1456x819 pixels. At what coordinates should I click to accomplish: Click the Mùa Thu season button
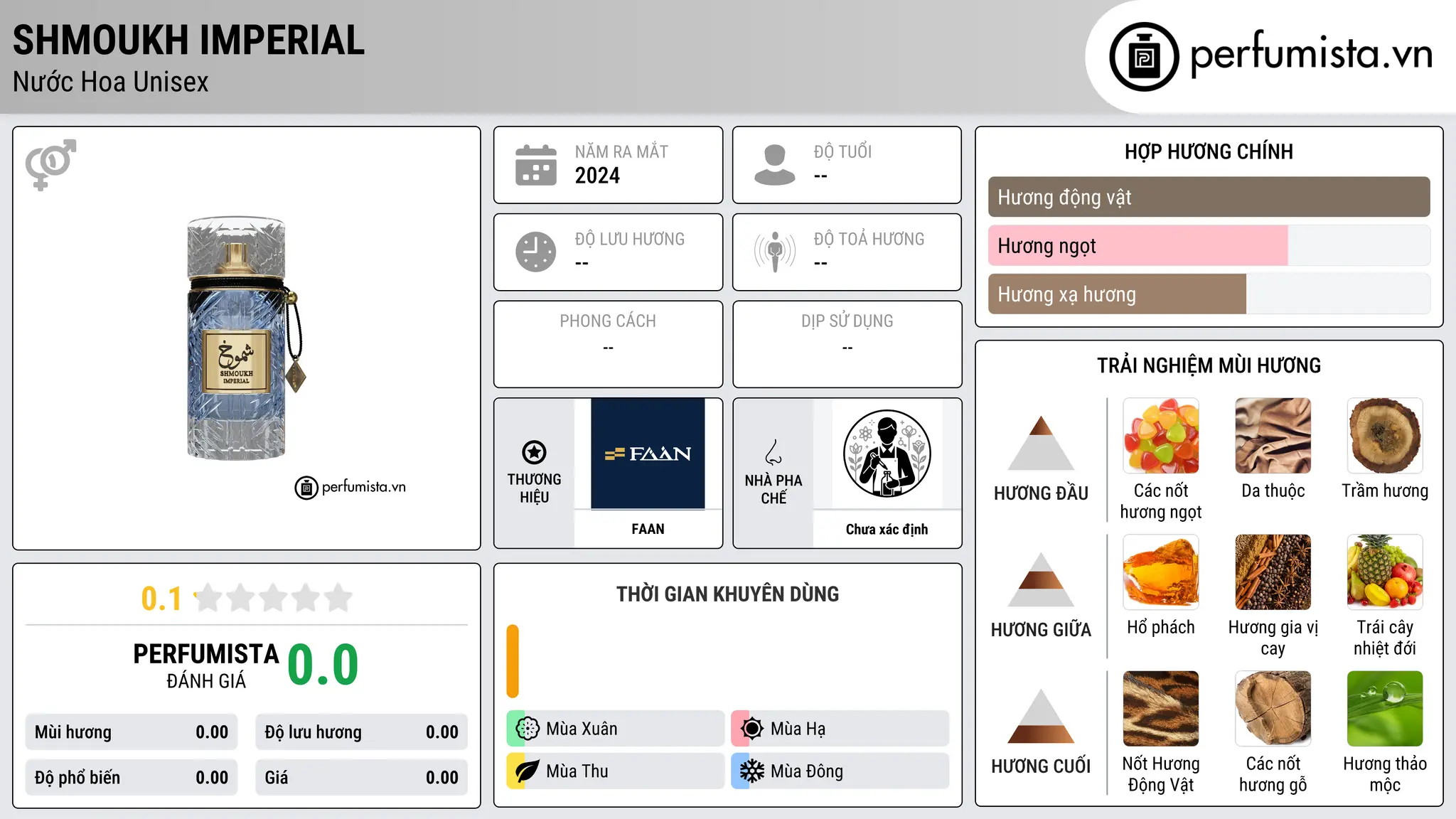(615, 771)
